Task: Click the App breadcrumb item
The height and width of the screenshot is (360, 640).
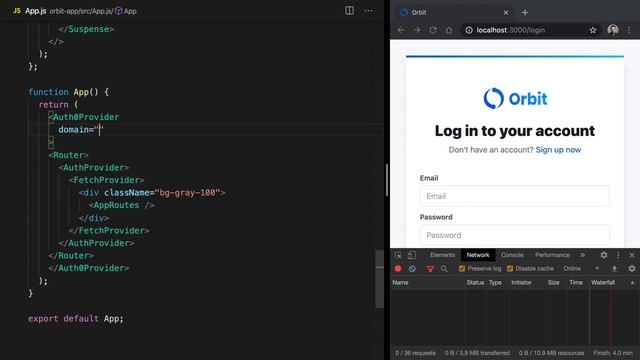Action: pos(130,11)
